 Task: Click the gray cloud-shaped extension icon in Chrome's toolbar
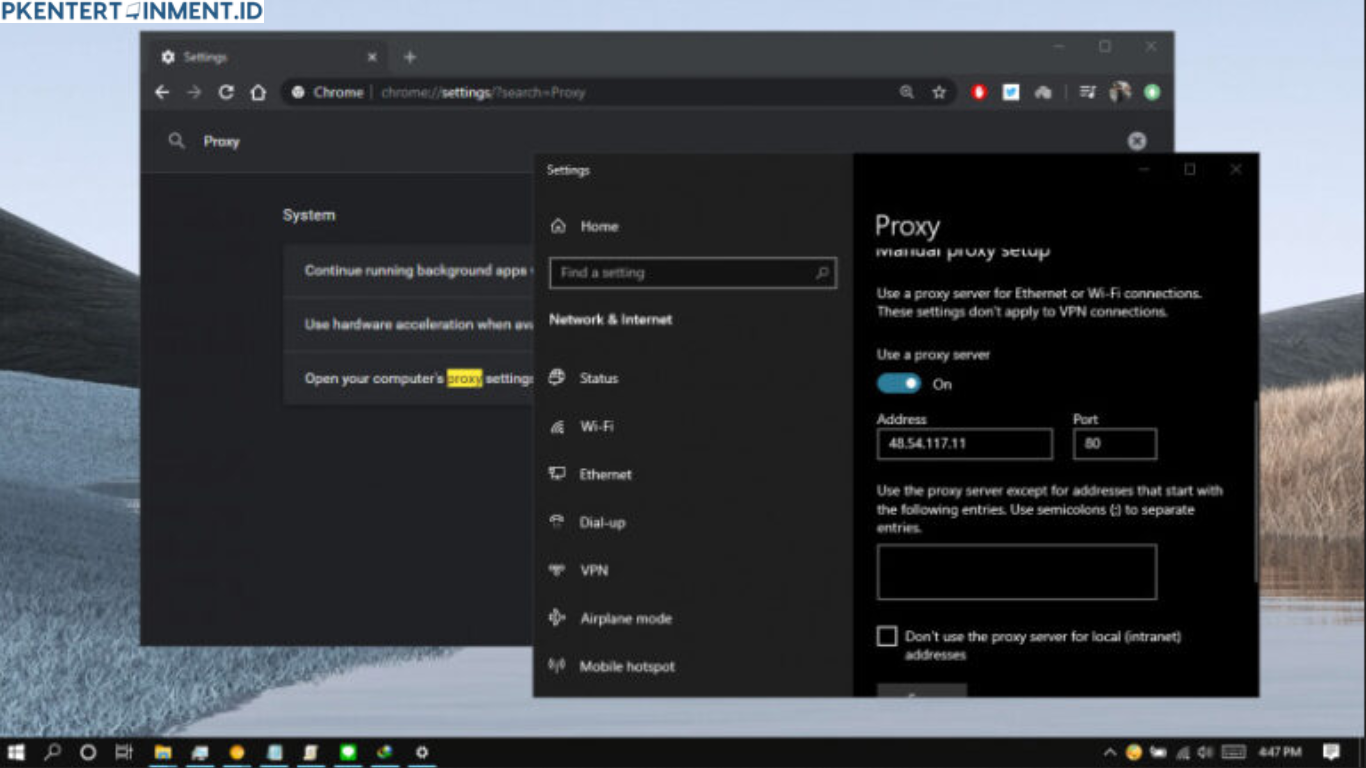[x=1043, y=92]
